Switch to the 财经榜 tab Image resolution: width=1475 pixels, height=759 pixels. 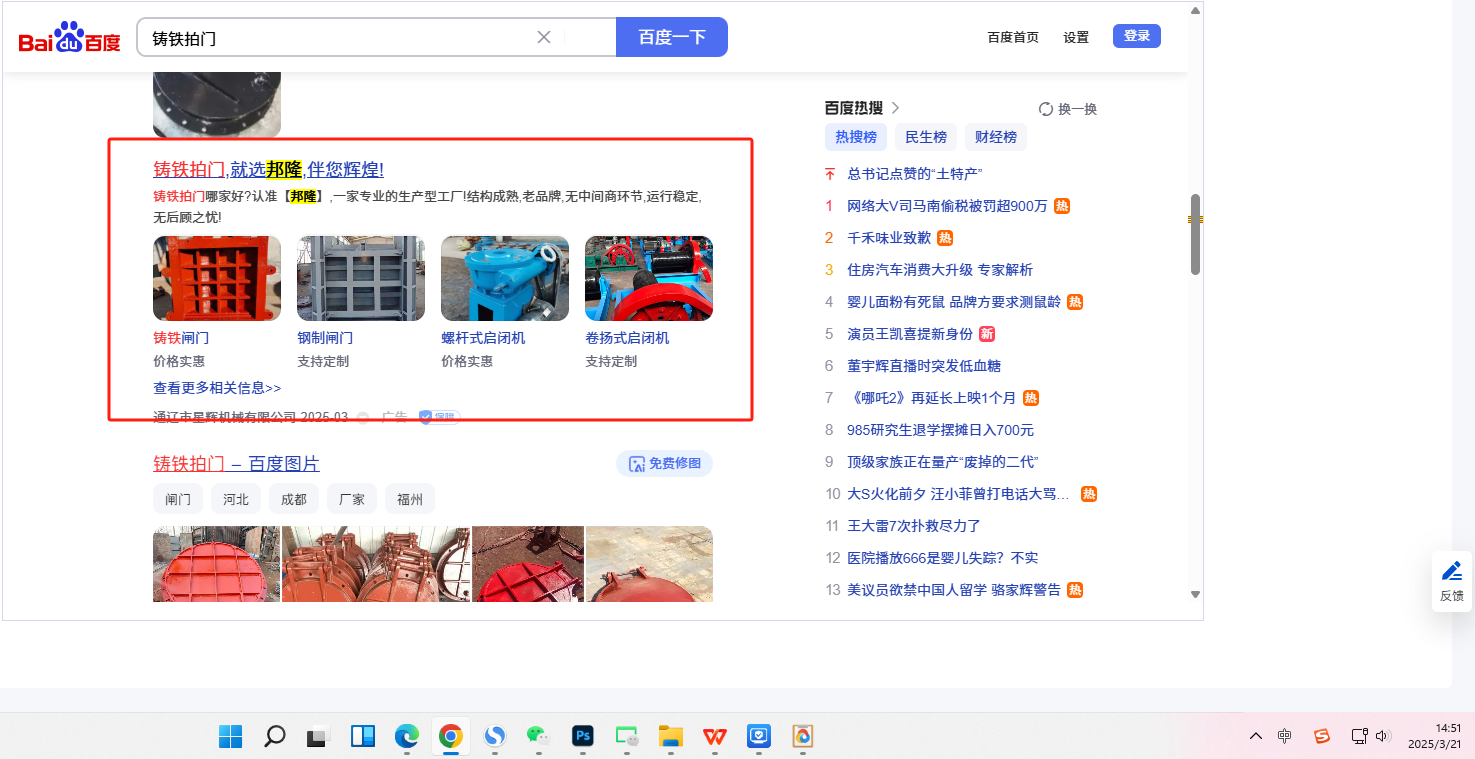click(x=996, y=137)
